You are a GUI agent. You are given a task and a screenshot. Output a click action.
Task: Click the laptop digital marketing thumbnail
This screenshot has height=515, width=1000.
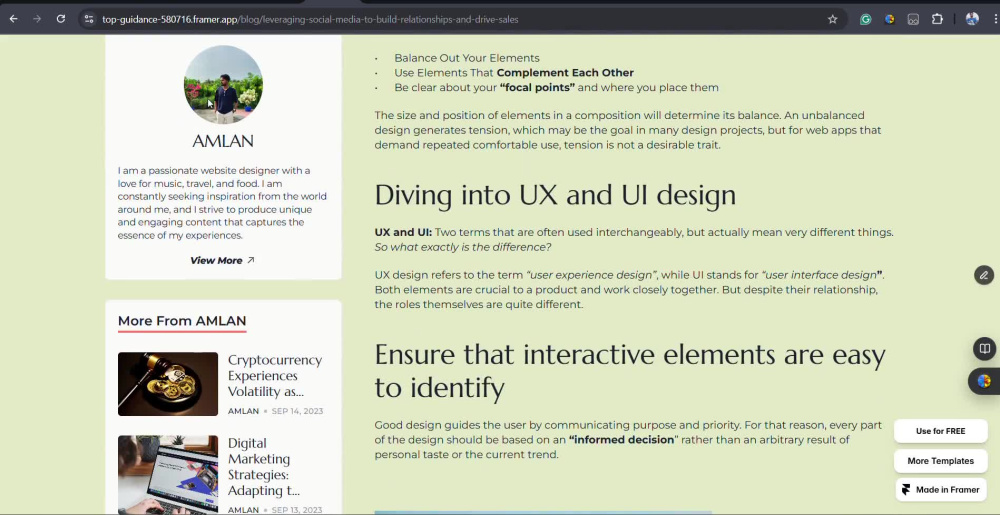[x=168, y=474]
